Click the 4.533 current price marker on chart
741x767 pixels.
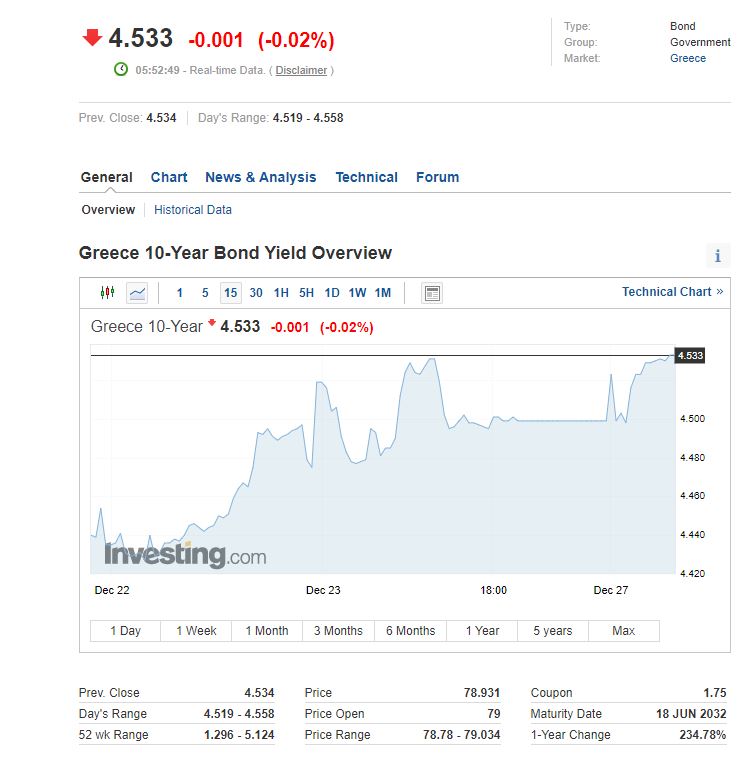coord(690,356)
